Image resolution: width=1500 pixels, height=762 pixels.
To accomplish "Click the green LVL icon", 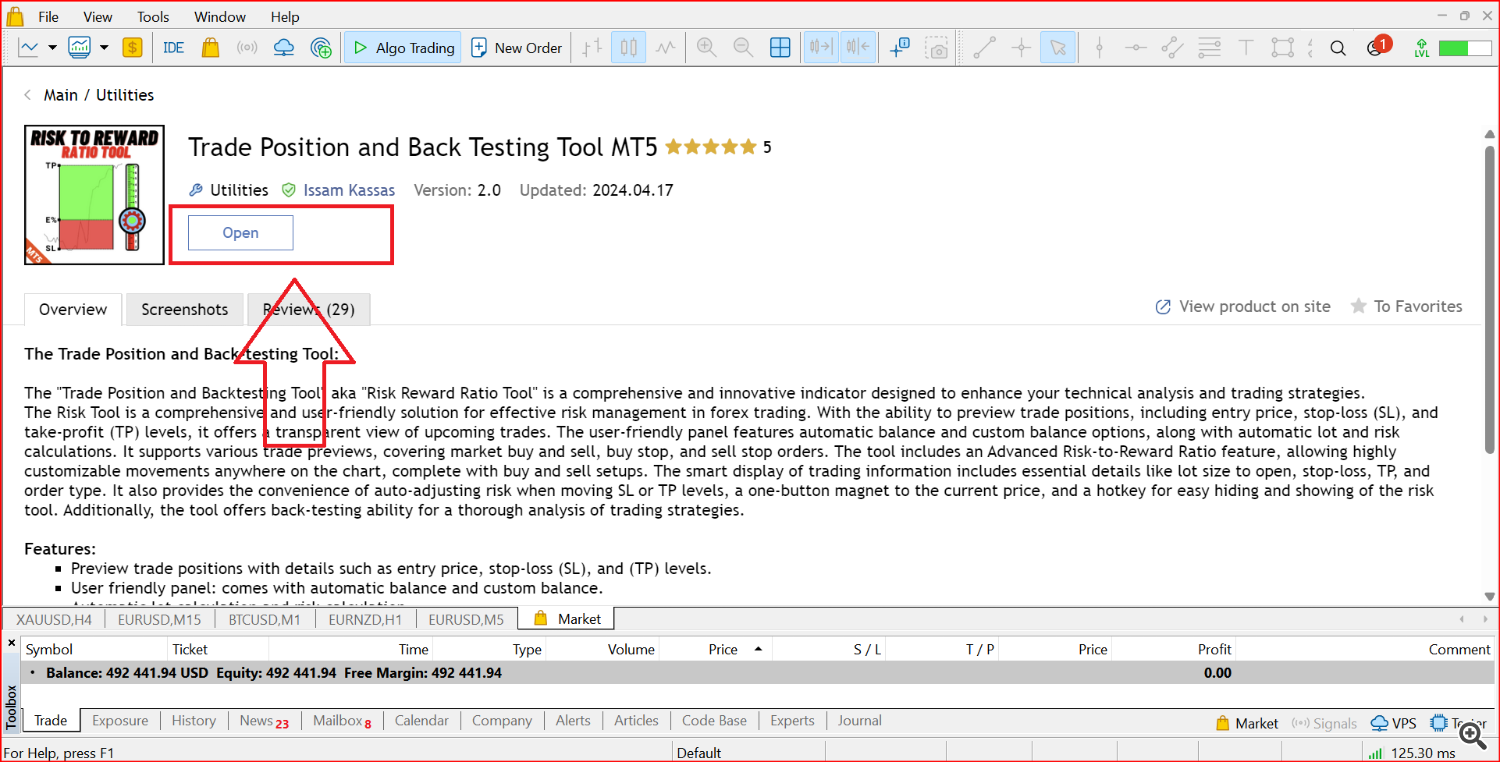I will pyautogui.click(x=1422, y=47).
